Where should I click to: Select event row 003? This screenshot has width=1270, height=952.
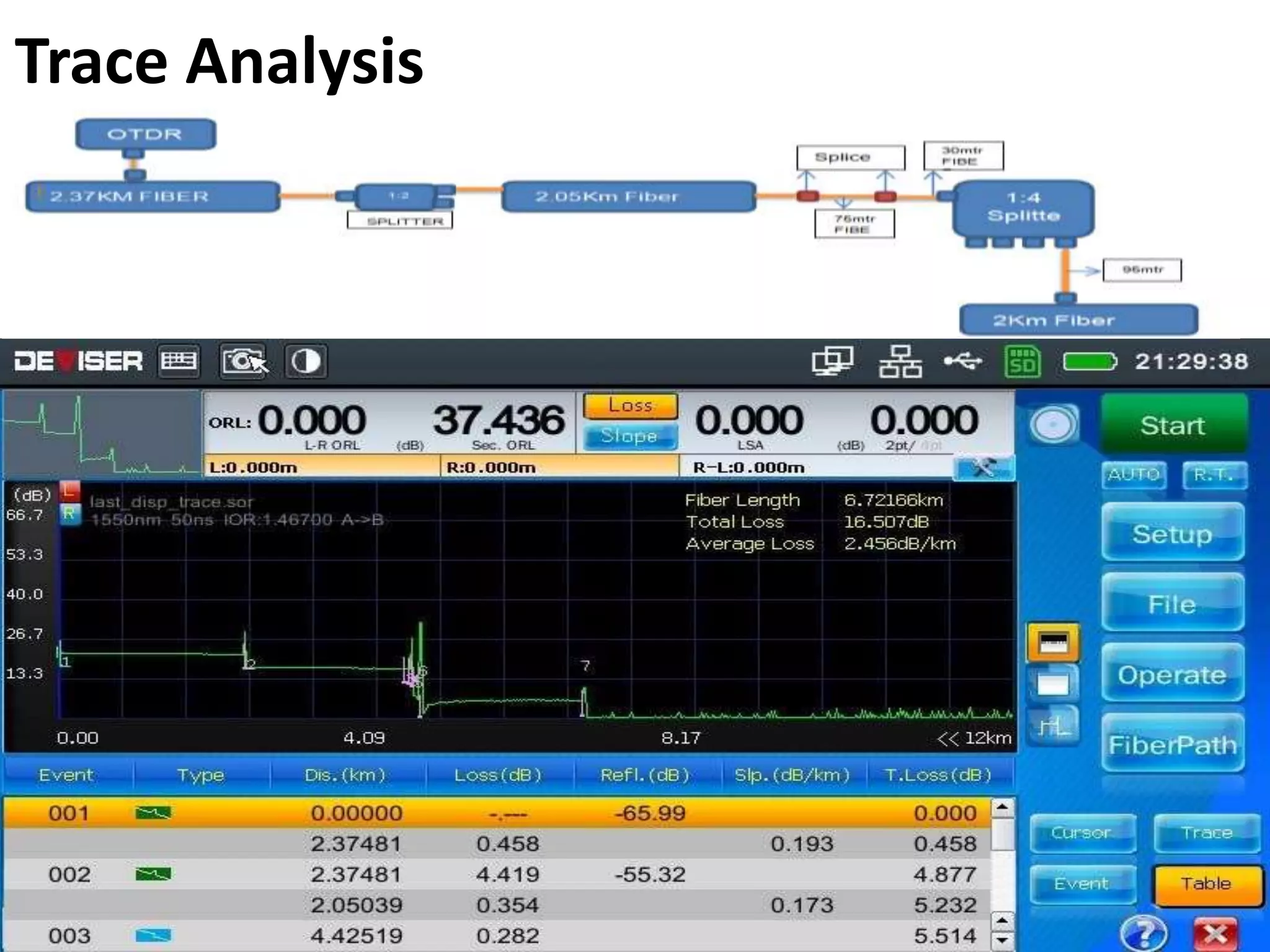(498, 935)
